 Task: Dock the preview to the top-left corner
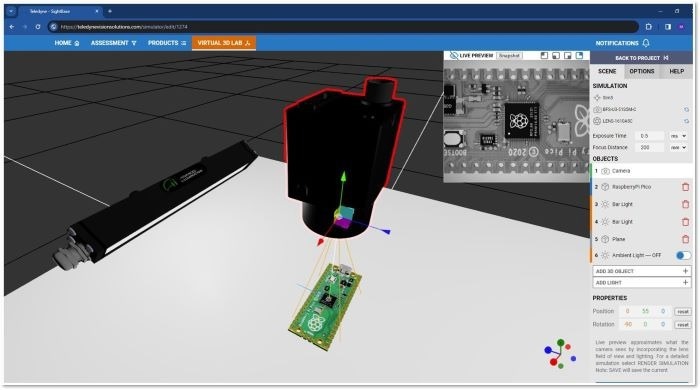tap(544, 55)
